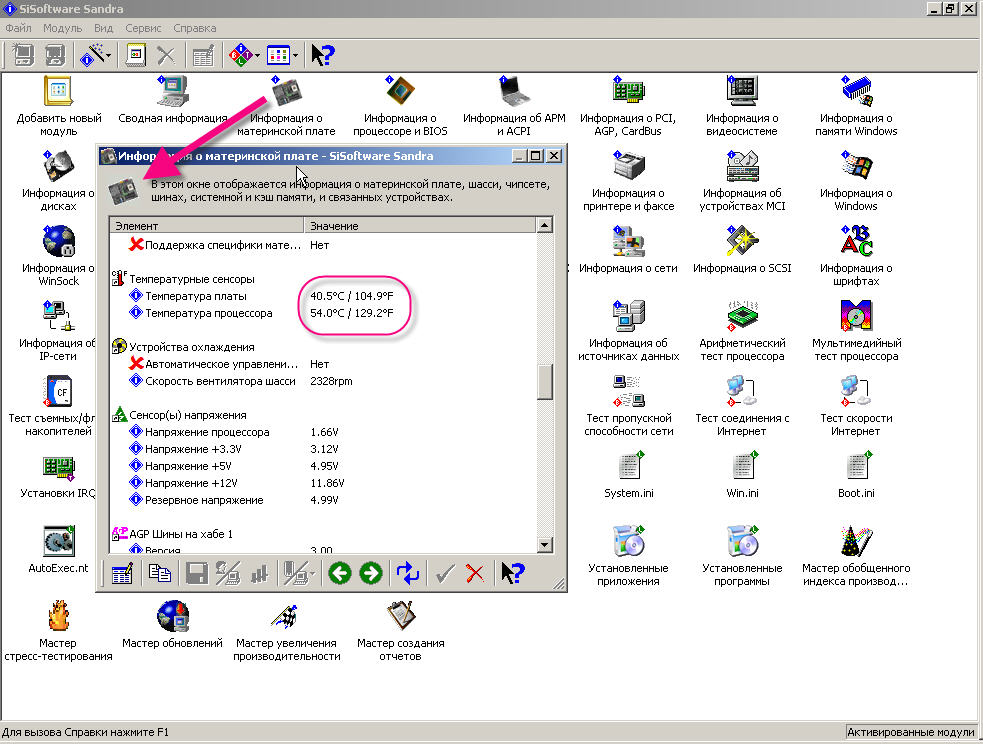Viewport: 983px width, 744px height.
Task: Launch Мастер увеличения производительности
Action: tap(286, 632)
